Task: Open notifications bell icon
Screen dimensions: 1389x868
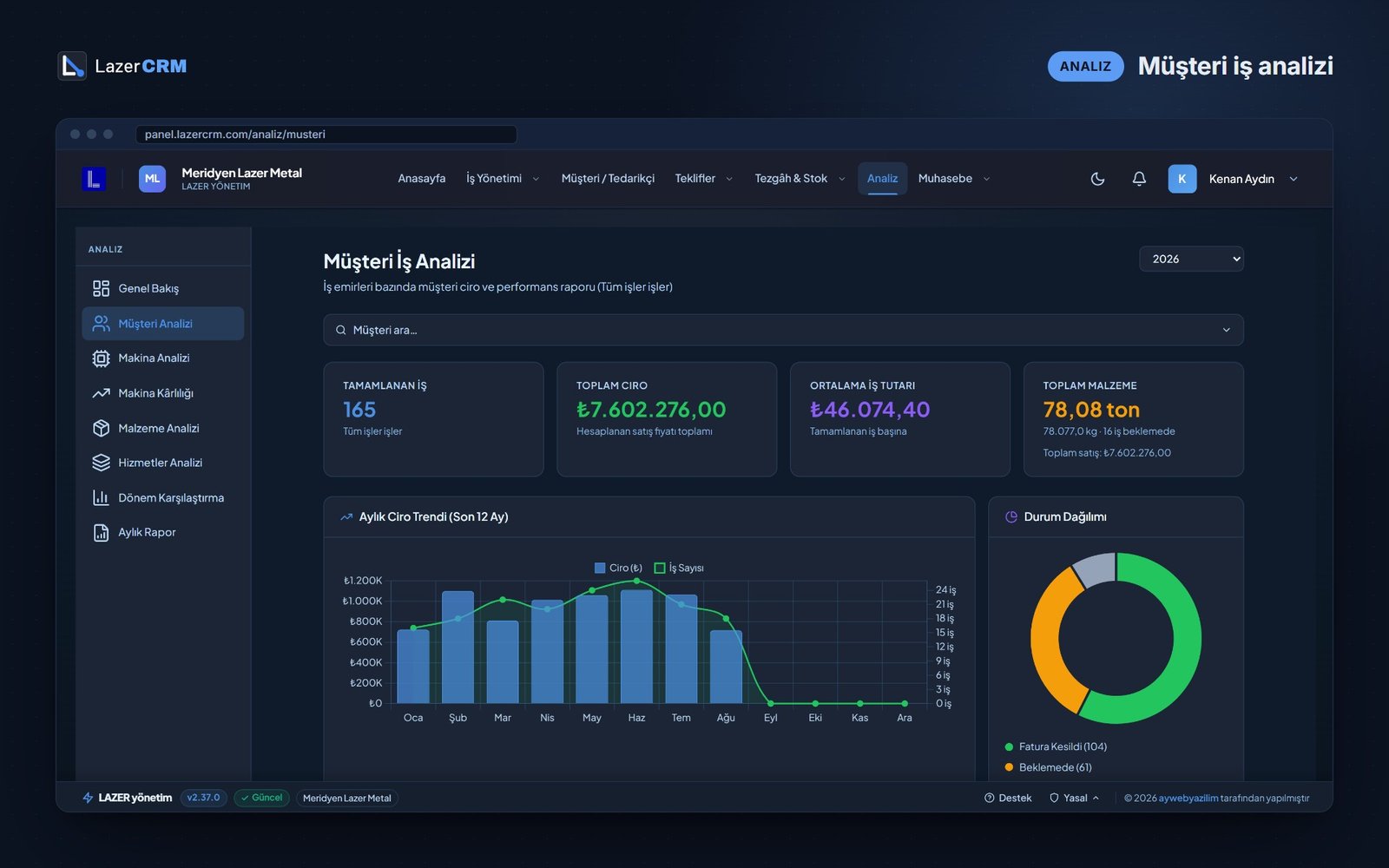Action: pos(1139,179)
